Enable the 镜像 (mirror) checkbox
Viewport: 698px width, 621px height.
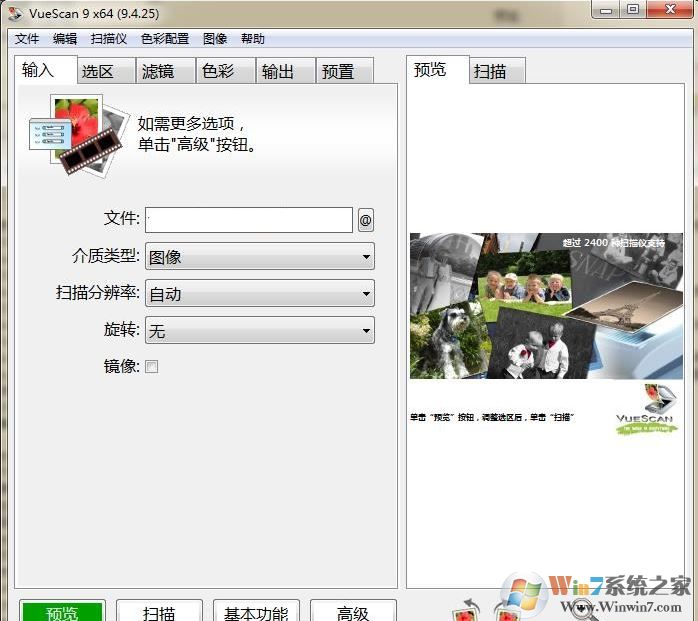click(152, 367)
